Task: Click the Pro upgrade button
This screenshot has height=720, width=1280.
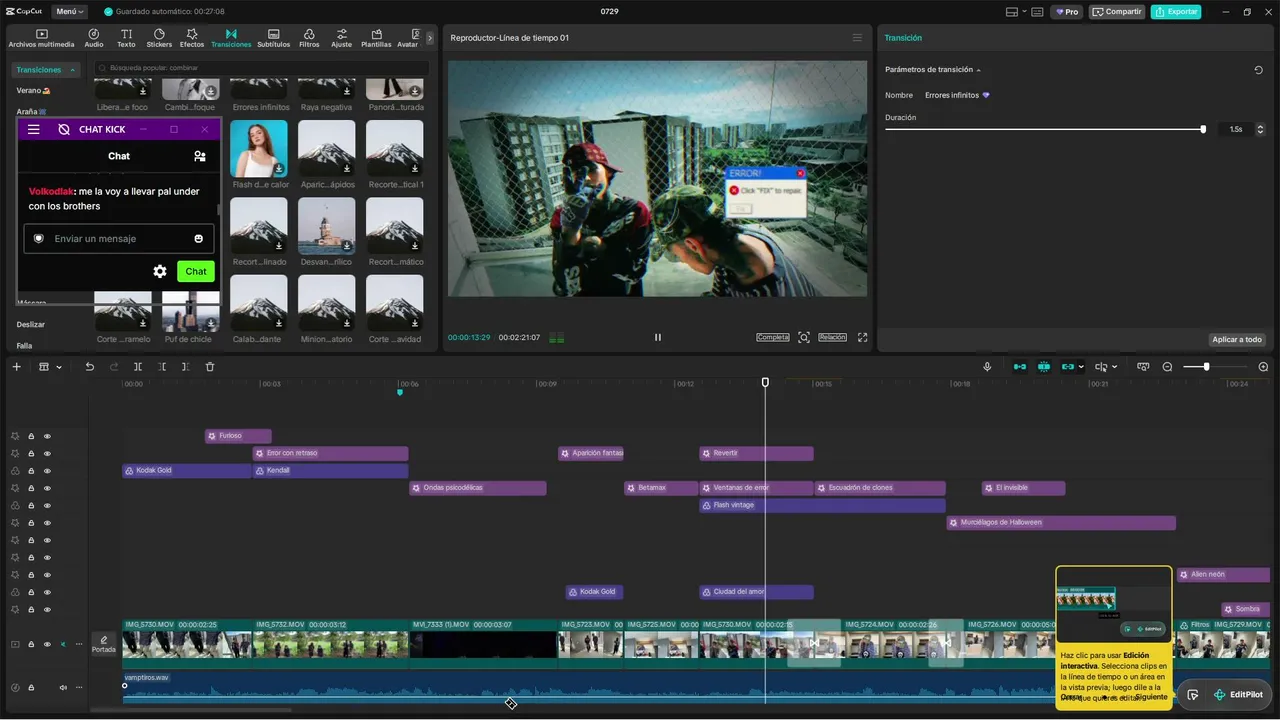Action: click(x=1066, y=12)
